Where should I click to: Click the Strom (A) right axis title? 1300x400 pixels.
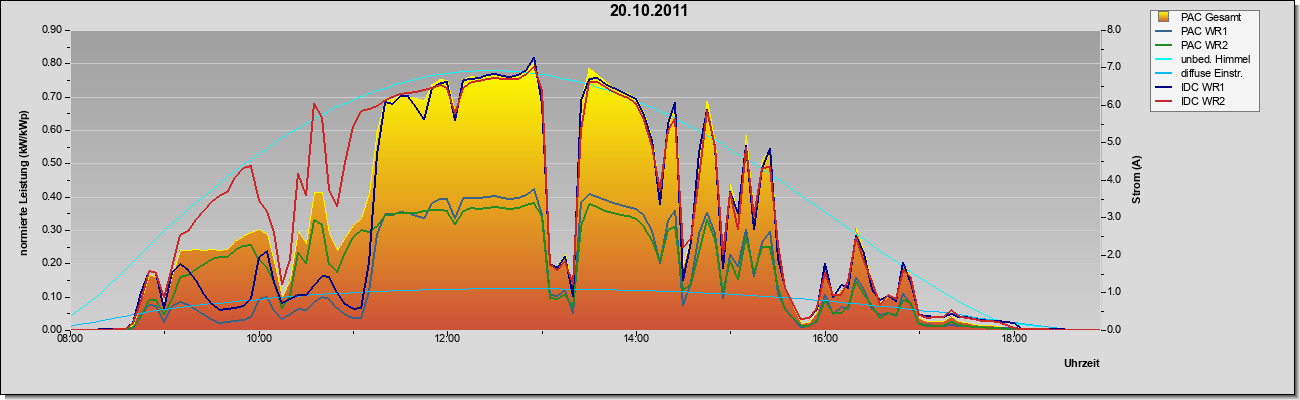click(x=1136, y=180)
